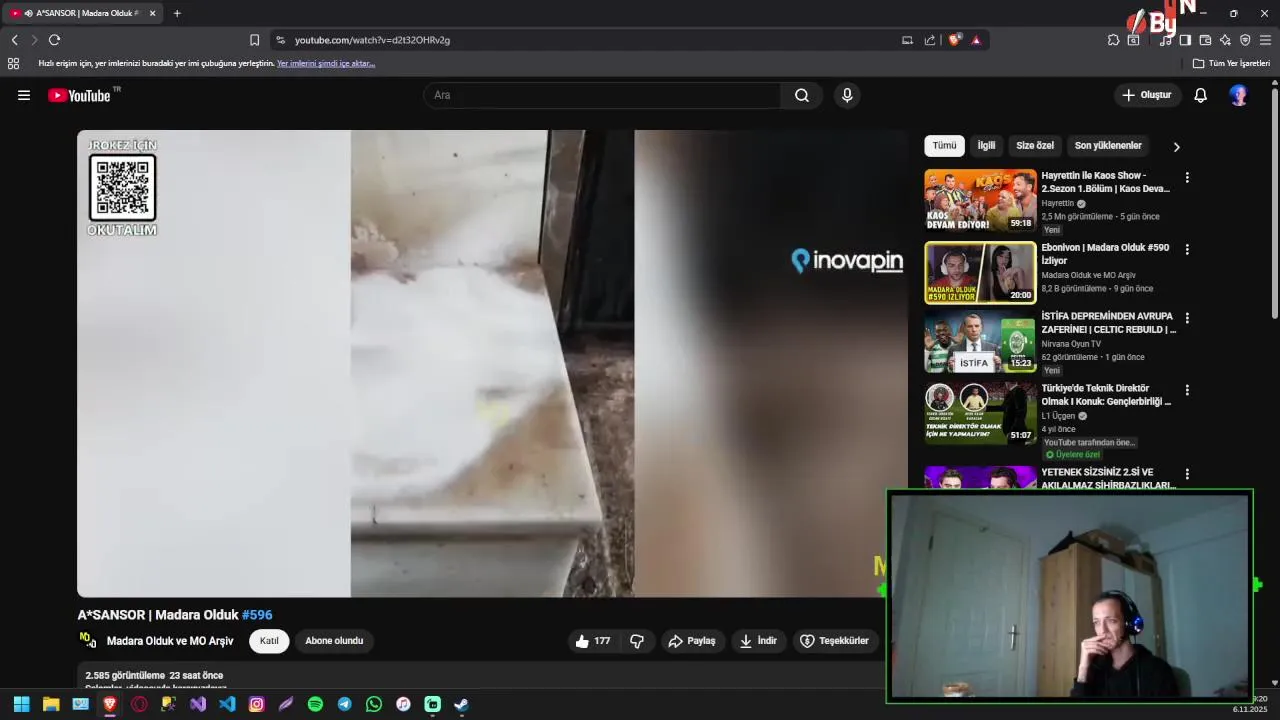1280x720 pixels.
Task: Open options for Türkiye'de Teknik Direktör video
Action: coord(1187,390)
